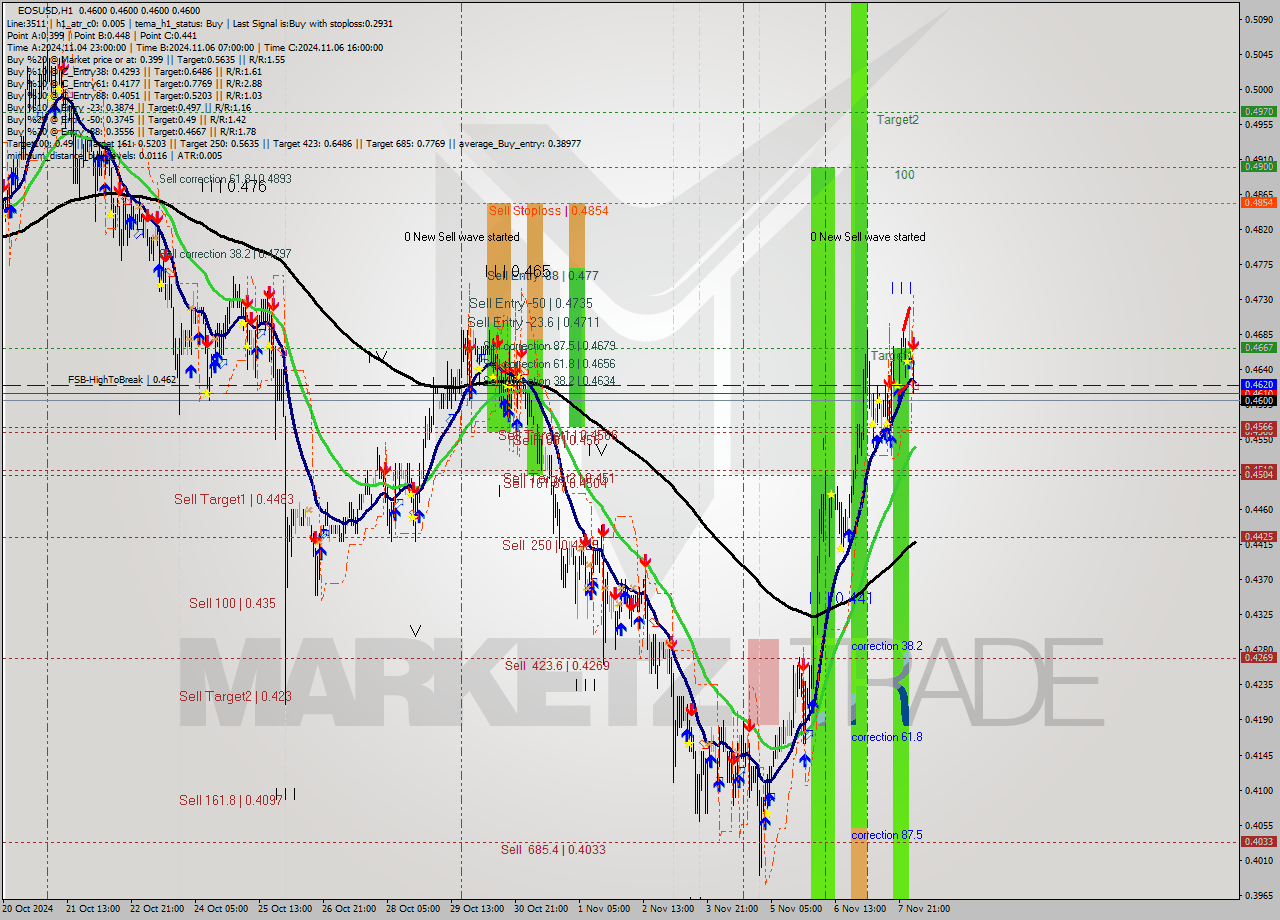Select the 'Sell correction 61.8 | 0.4893' label
Screen dimensions: 1280x920
(226, 179)
